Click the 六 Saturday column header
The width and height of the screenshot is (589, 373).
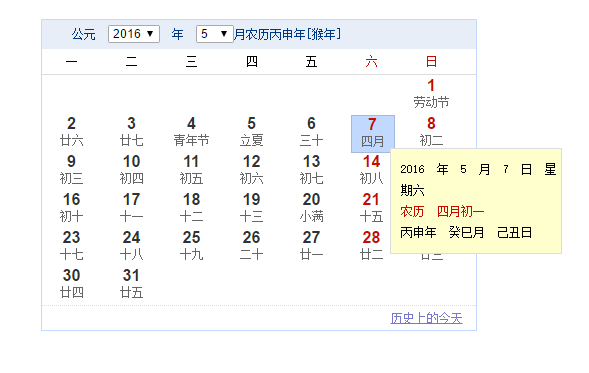[x=371, y=61]
